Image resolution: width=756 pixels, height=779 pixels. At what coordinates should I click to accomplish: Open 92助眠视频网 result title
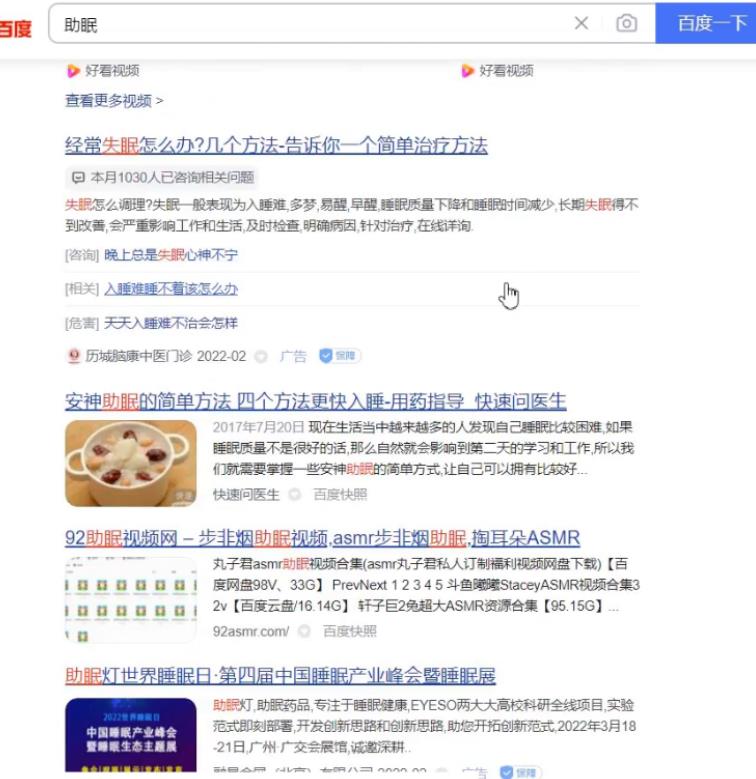pos(322,538)
